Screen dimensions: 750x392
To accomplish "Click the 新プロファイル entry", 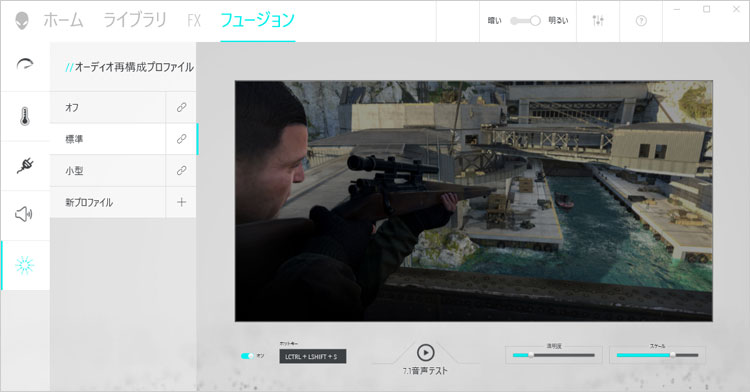I will click(x=108, y=202).
